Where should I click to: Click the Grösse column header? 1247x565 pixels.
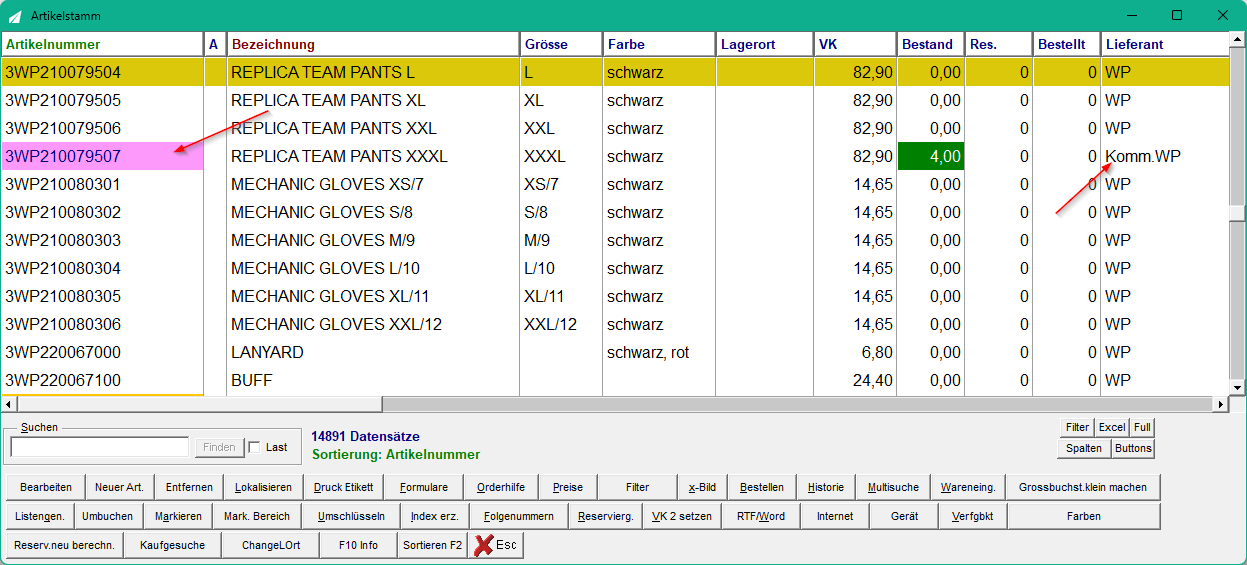point(560,44)
